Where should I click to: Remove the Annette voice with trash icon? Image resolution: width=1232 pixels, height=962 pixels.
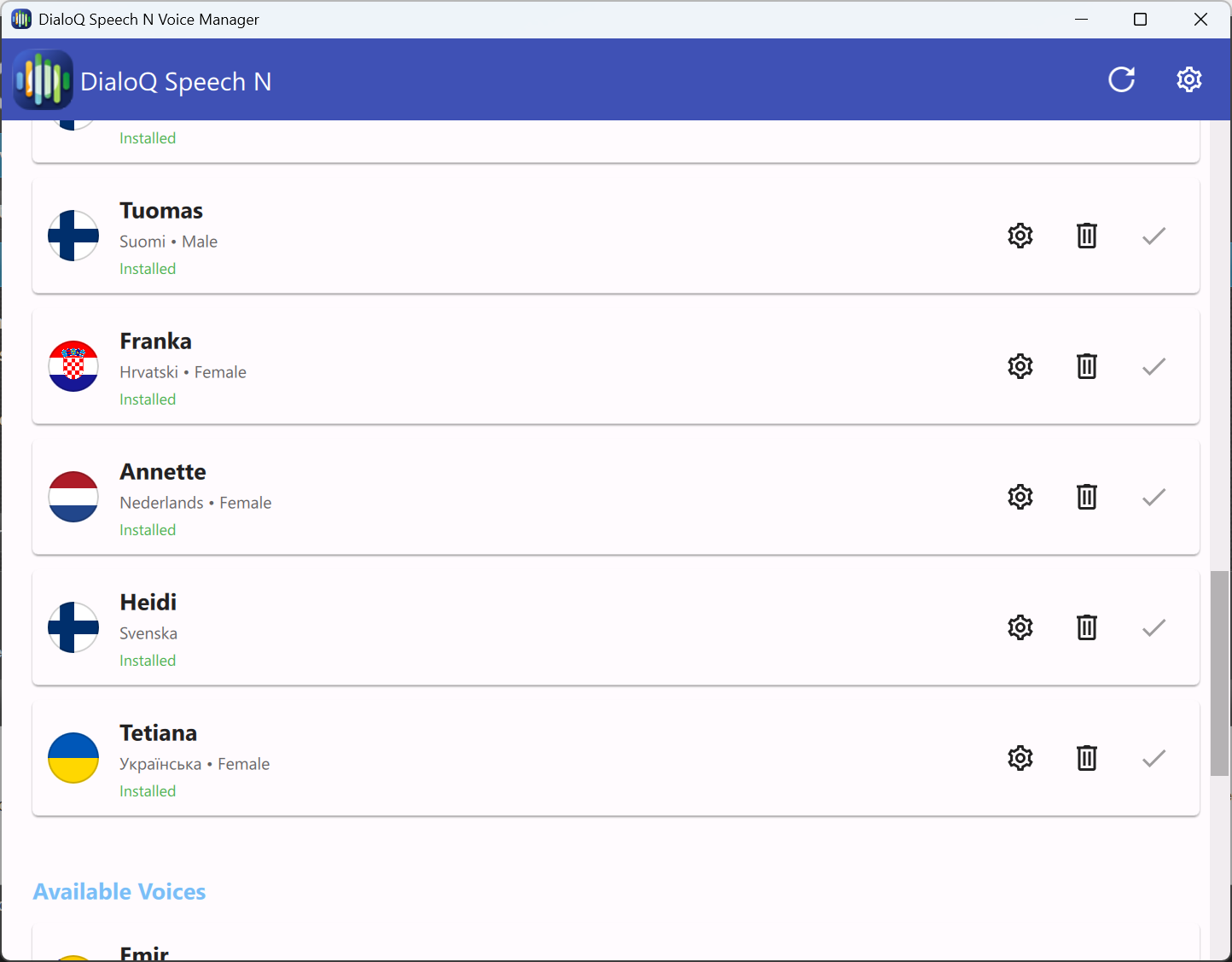point(1087,497)
